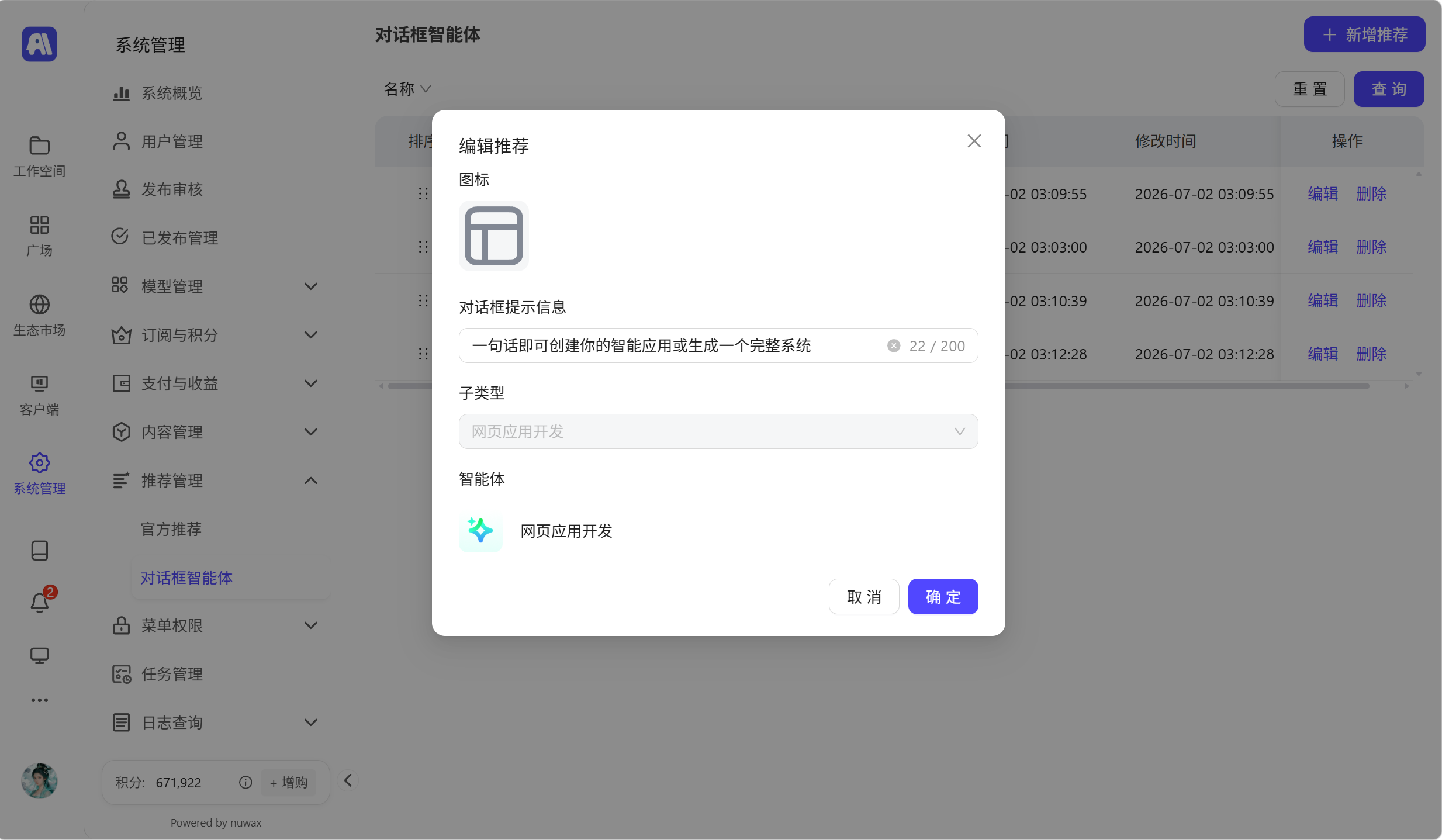Open the 生态市场 globe icon
Viewport: 1442px width, 840px height.
[39, 305]
